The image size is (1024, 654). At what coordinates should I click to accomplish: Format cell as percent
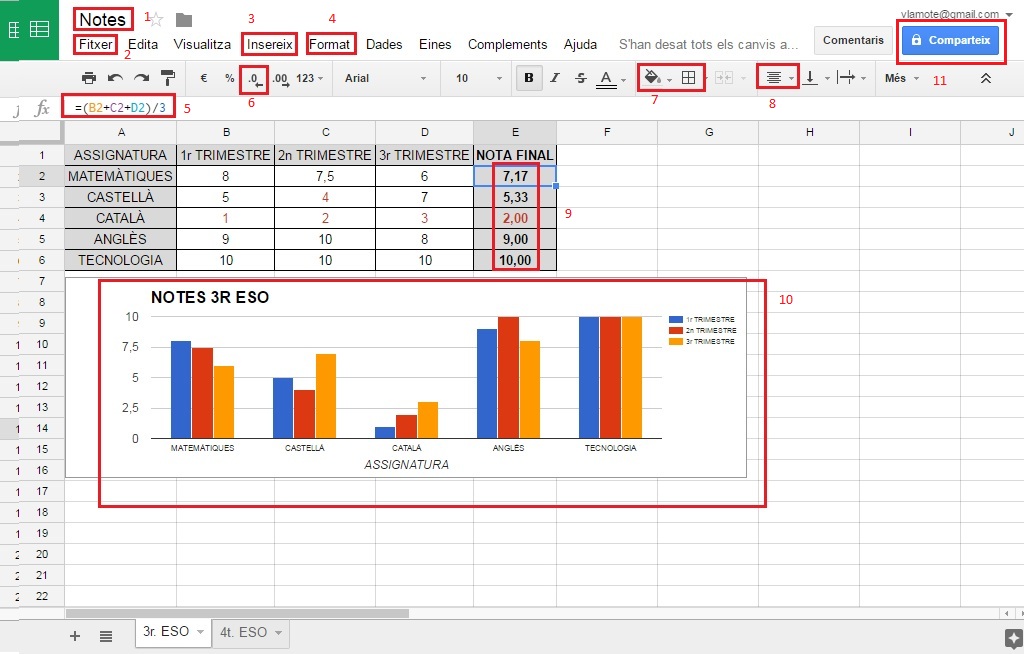click(229, 78)
